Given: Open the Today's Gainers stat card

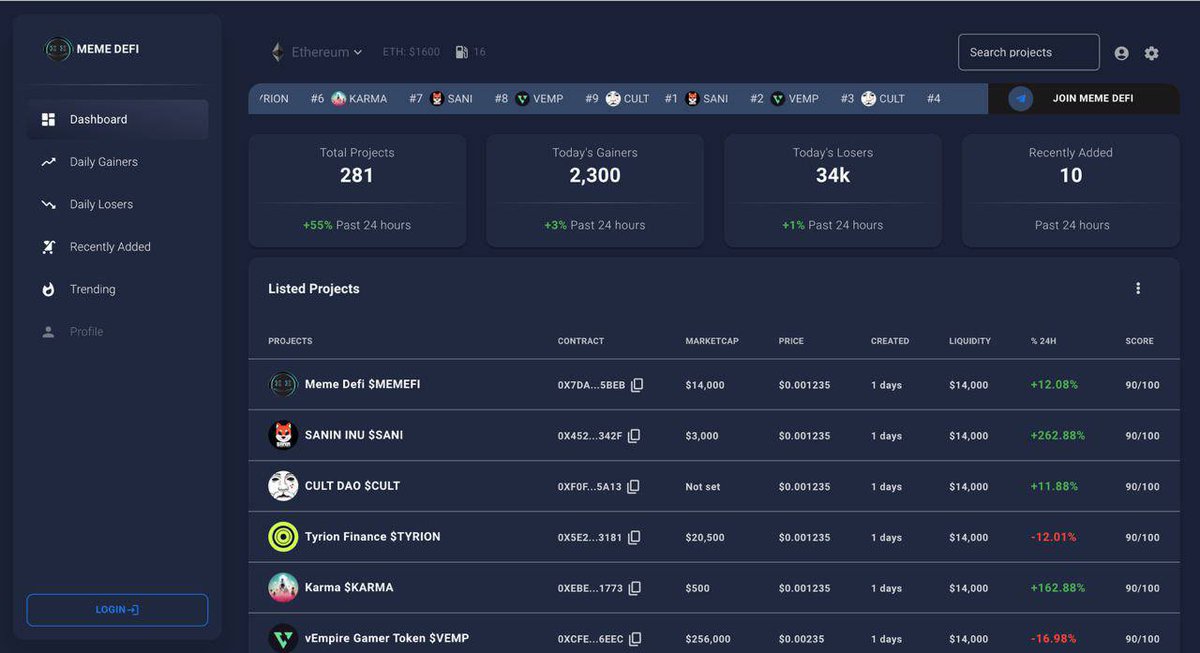Looking at the screenshot, I should [595, 190].
